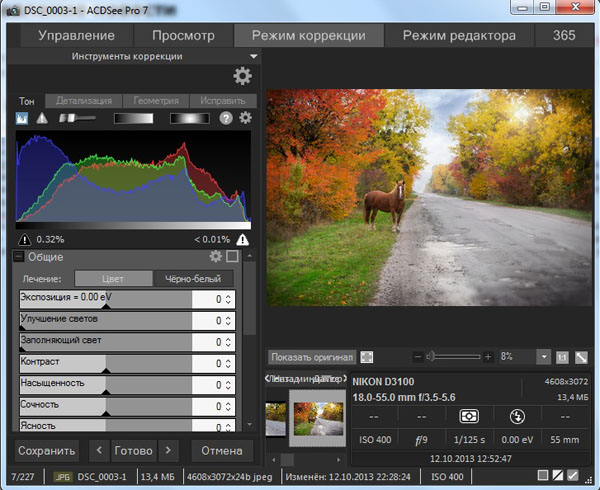Screen dimensions: 600x490
Task: Select the brush tool in tone tab
Action: click(76, 118)
